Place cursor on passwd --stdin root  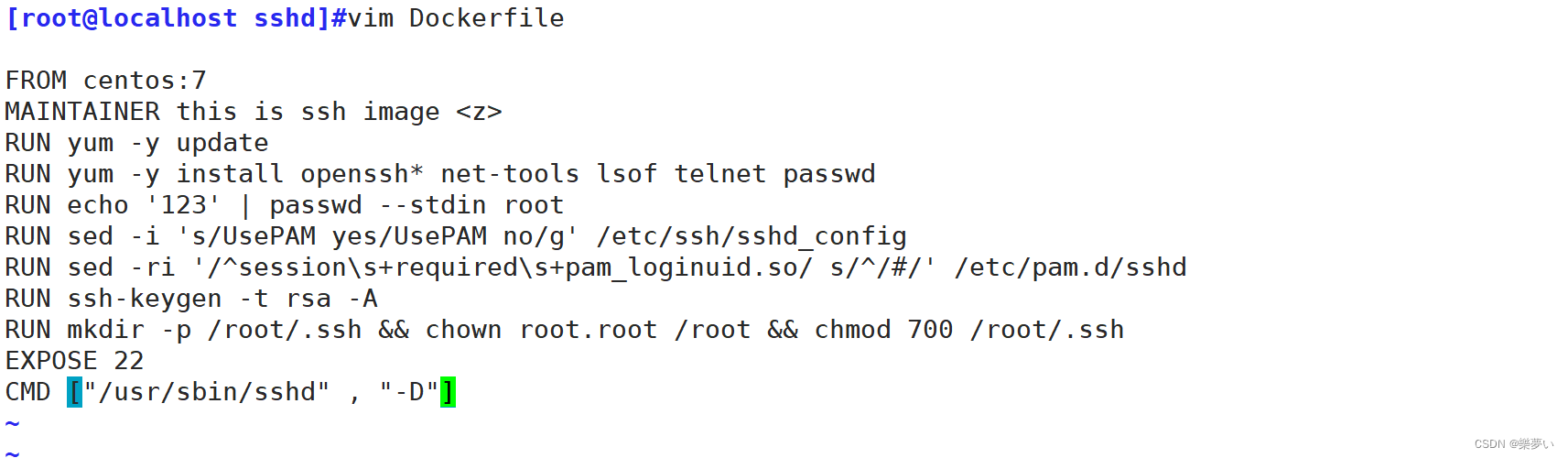coord(416,205)
